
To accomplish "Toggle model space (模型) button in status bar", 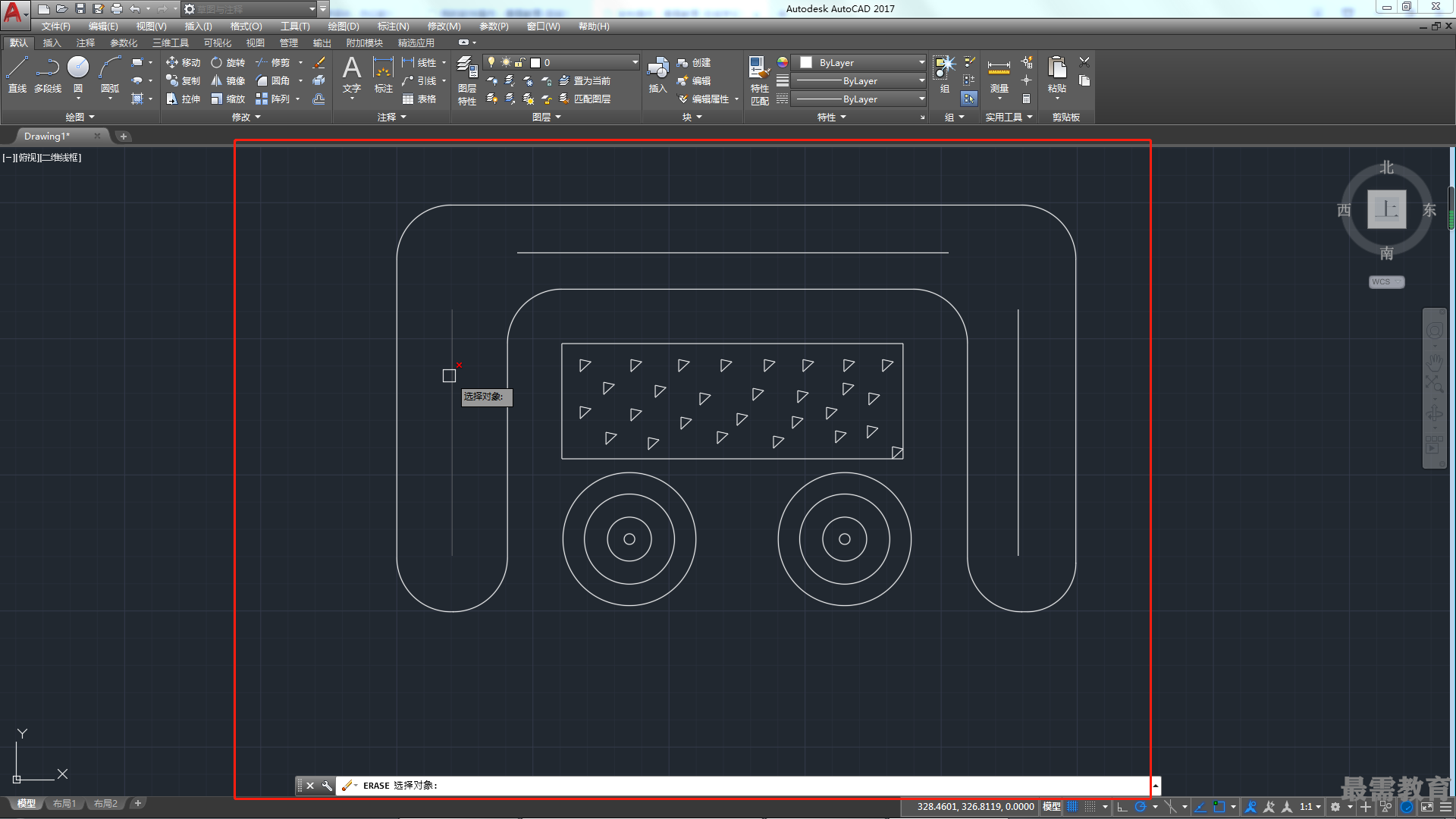I will point(1051,807).
